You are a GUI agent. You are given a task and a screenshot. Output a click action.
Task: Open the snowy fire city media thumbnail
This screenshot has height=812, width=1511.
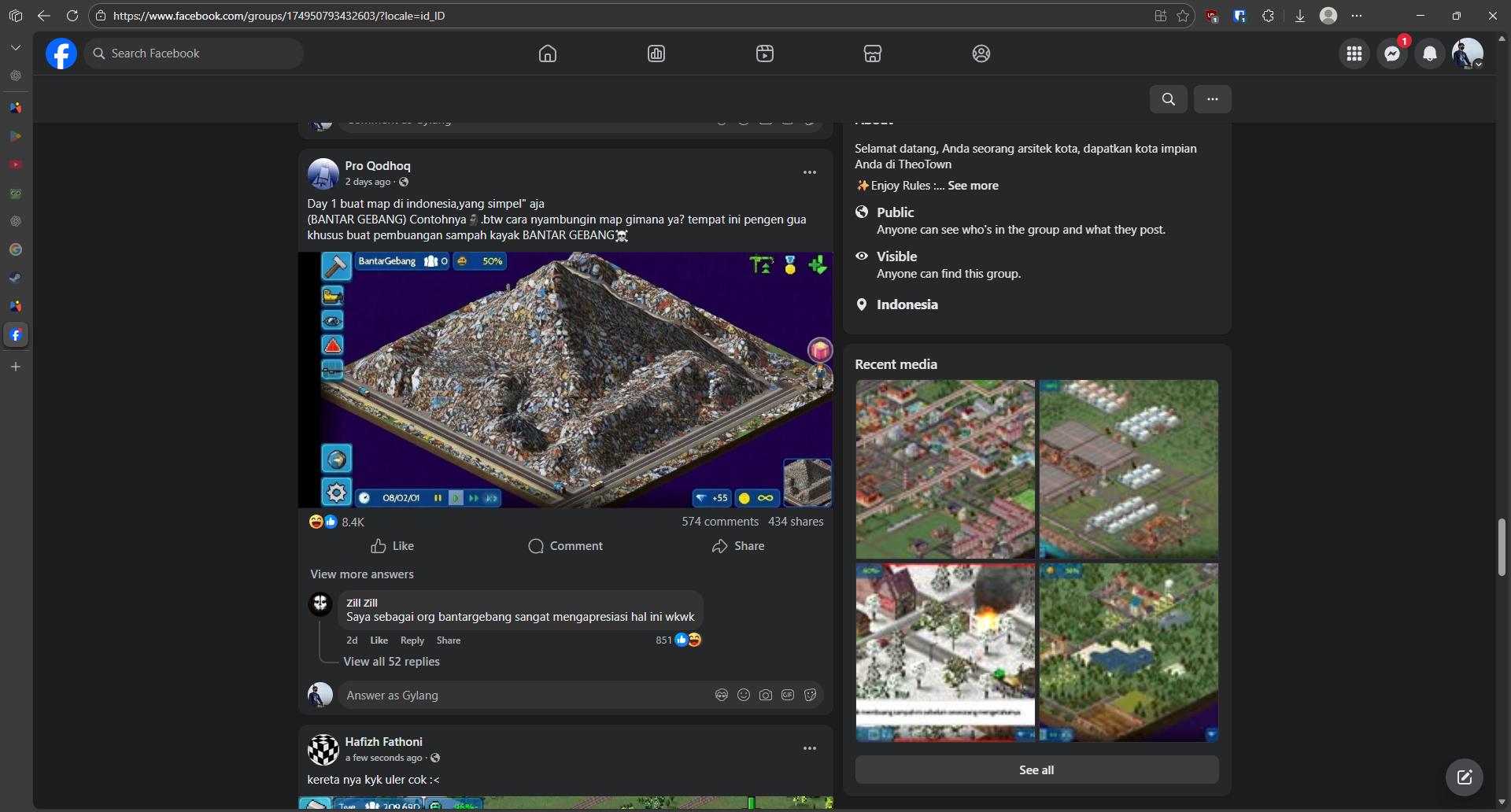945,651
